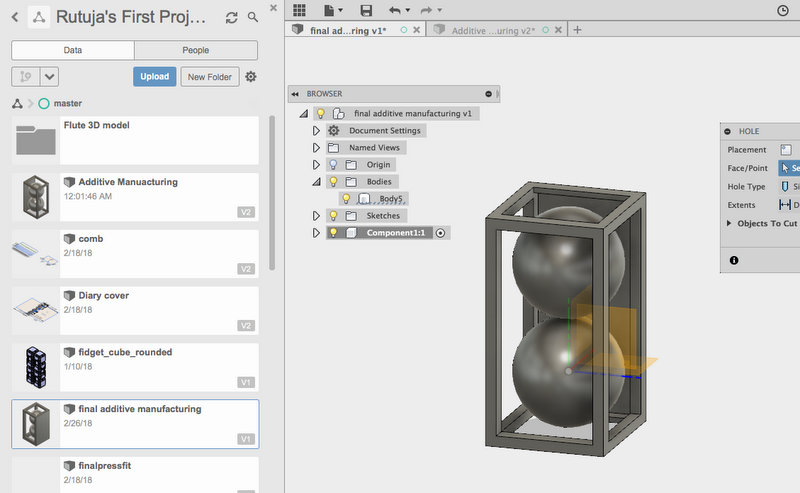
Task: Open undo history dropdown arrow
Action: click(407, 10)
